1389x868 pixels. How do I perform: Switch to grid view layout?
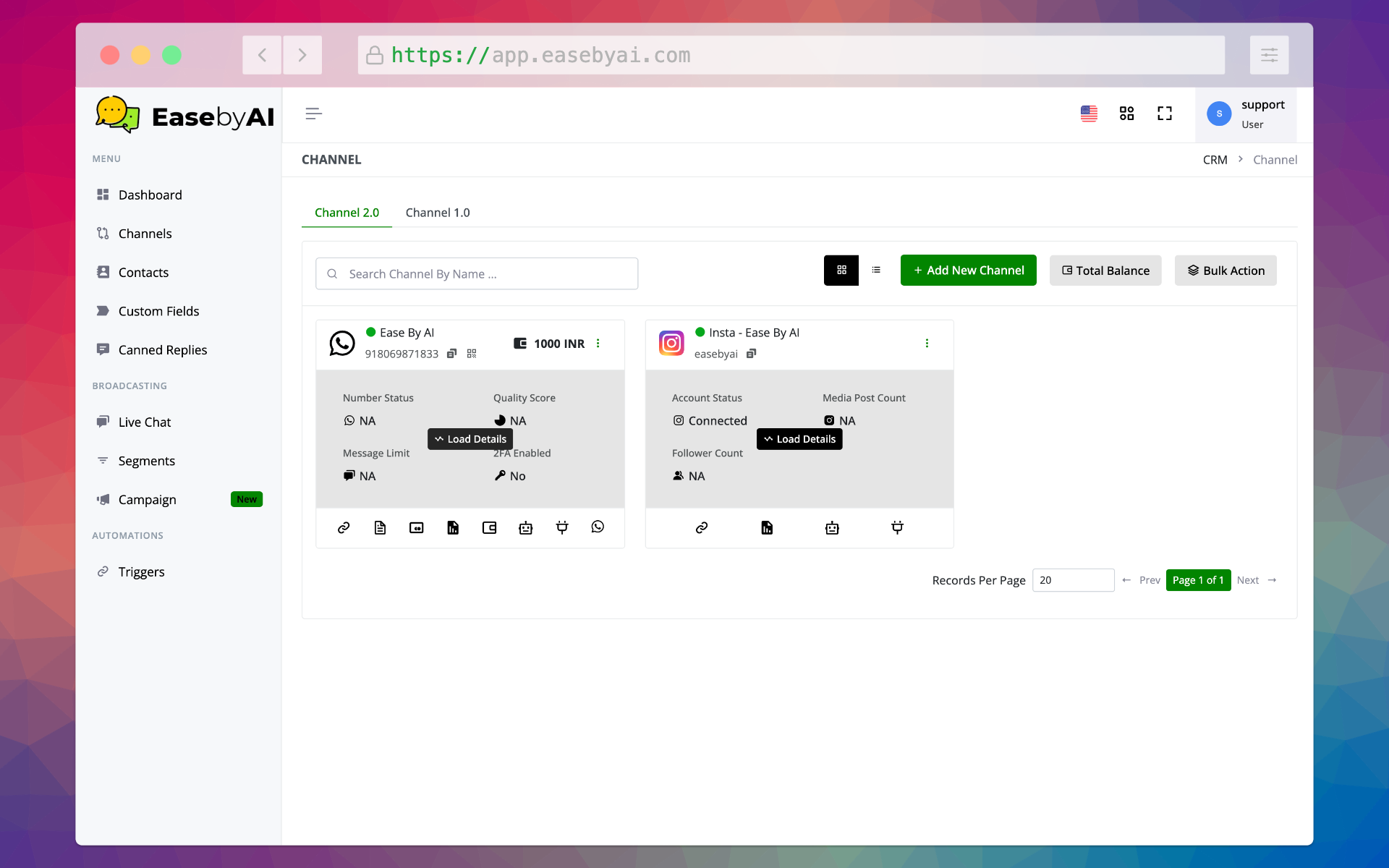pos(841,271)
